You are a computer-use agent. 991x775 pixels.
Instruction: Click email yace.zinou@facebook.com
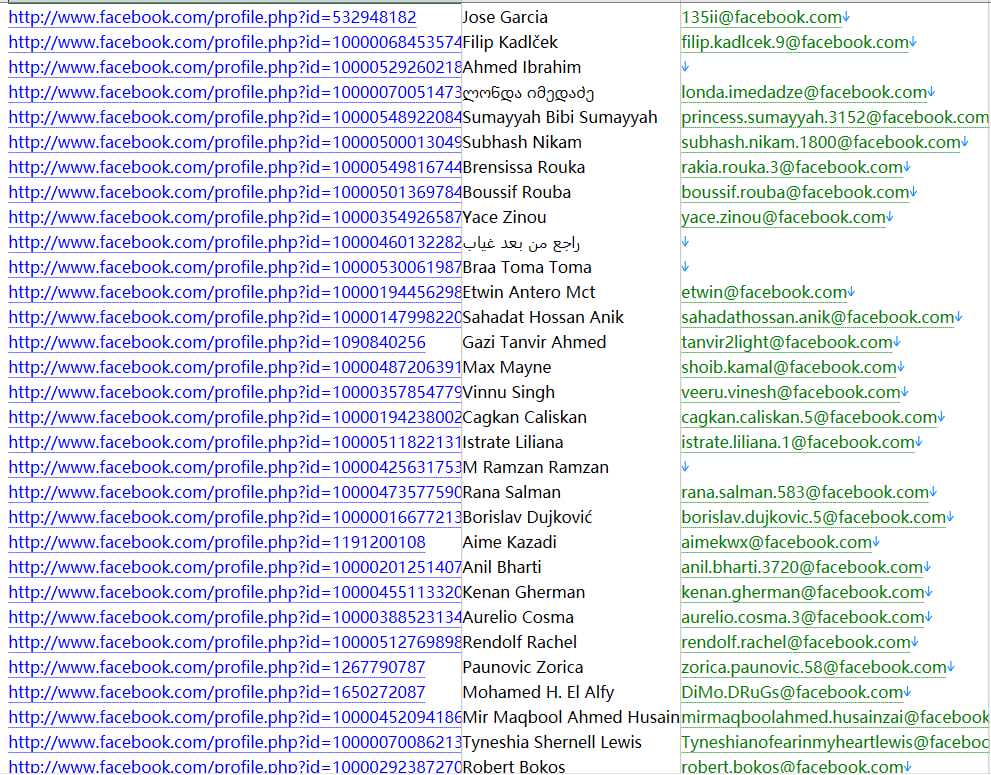[x=783, y=217]
